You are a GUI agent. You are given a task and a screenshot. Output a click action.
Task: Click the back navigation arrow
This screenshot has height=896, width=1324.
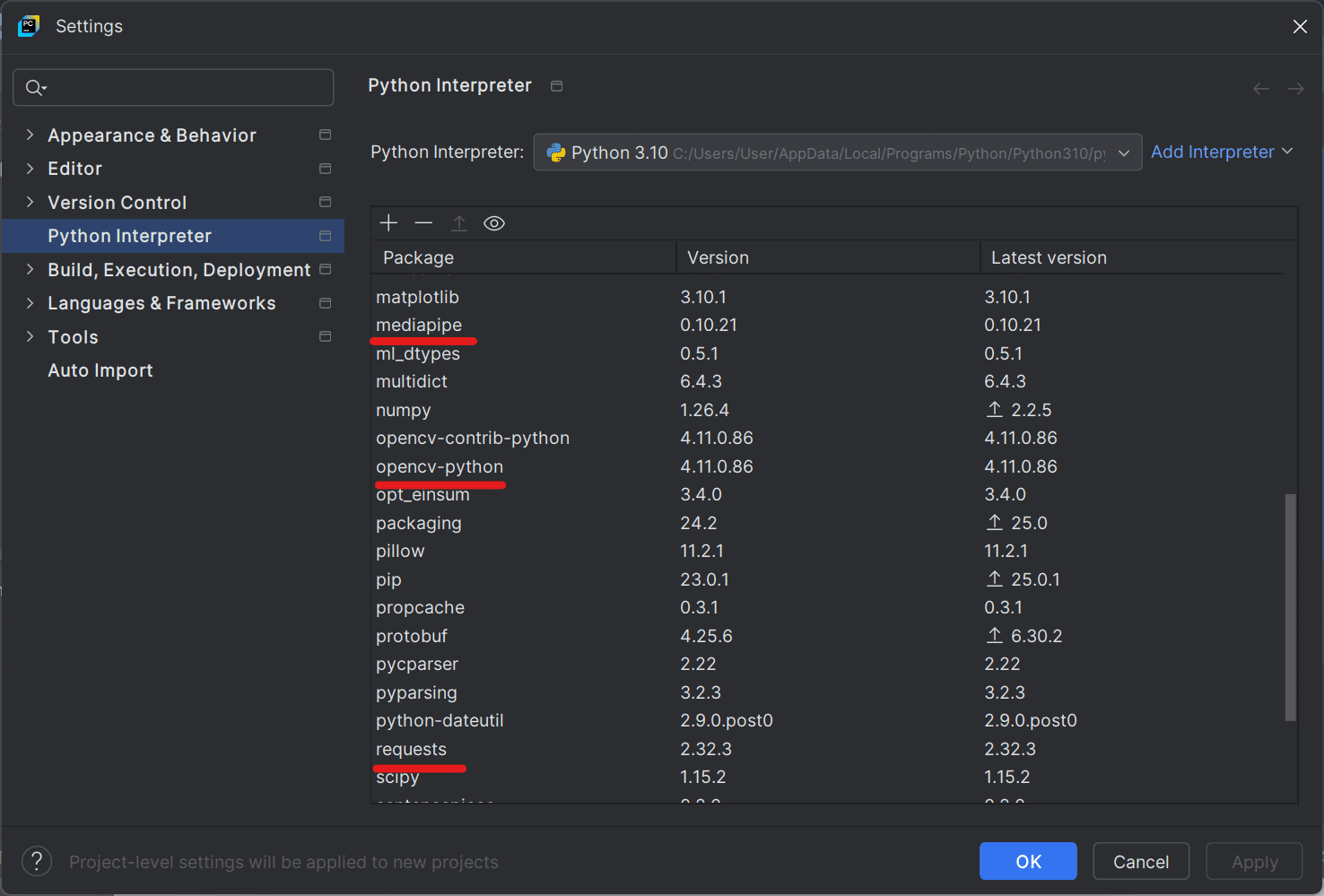pyautogui.click(x=1260, y=89)
